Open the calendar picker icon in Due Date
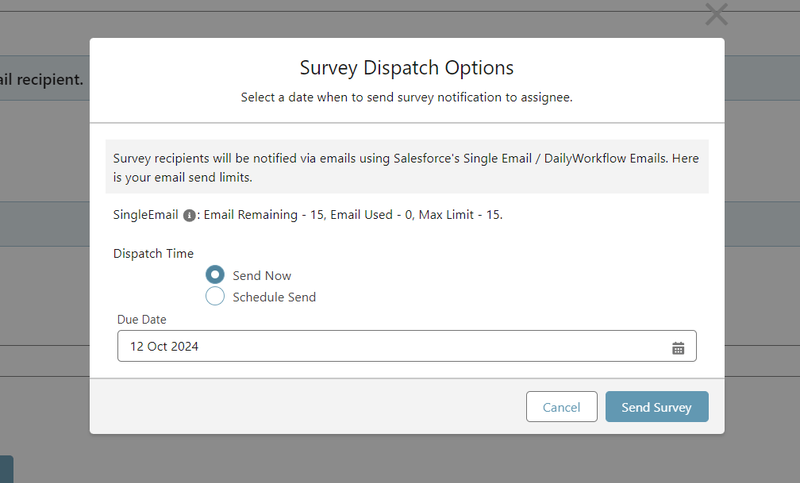The height and width of the screenshot is (483, 800). (678, 347)
